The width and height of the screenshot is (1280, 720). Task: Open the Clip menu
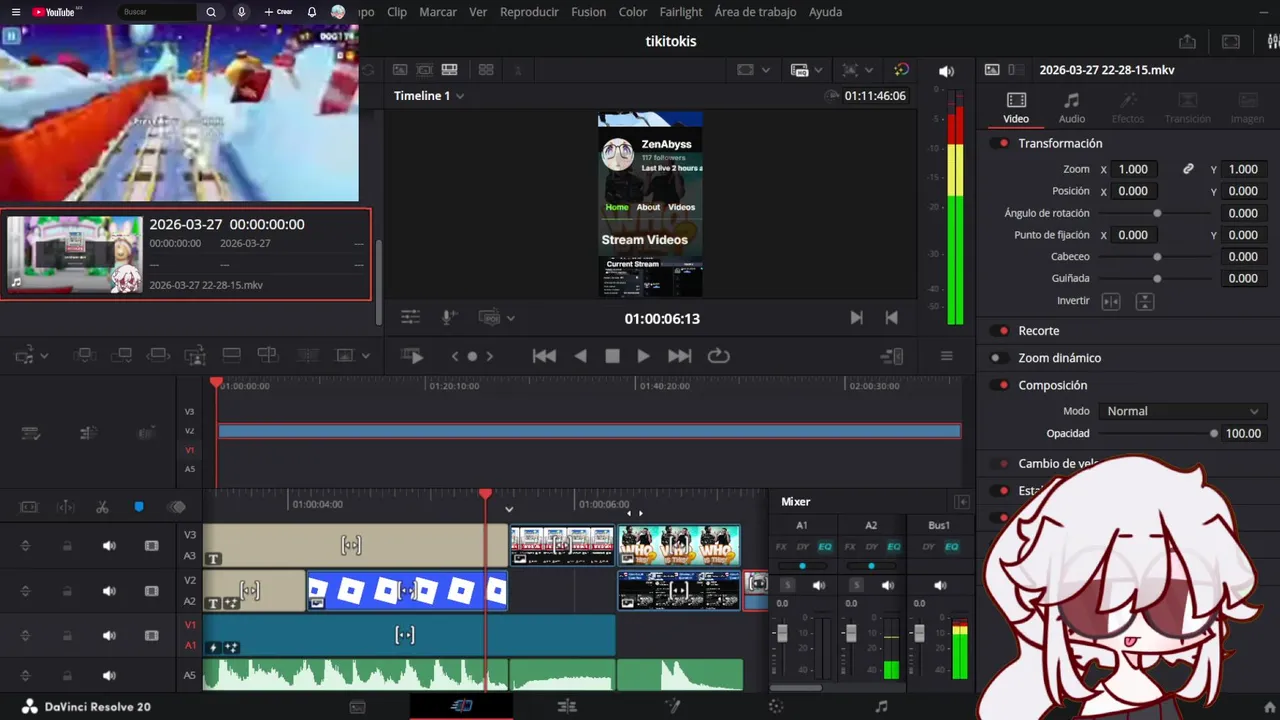396,12
